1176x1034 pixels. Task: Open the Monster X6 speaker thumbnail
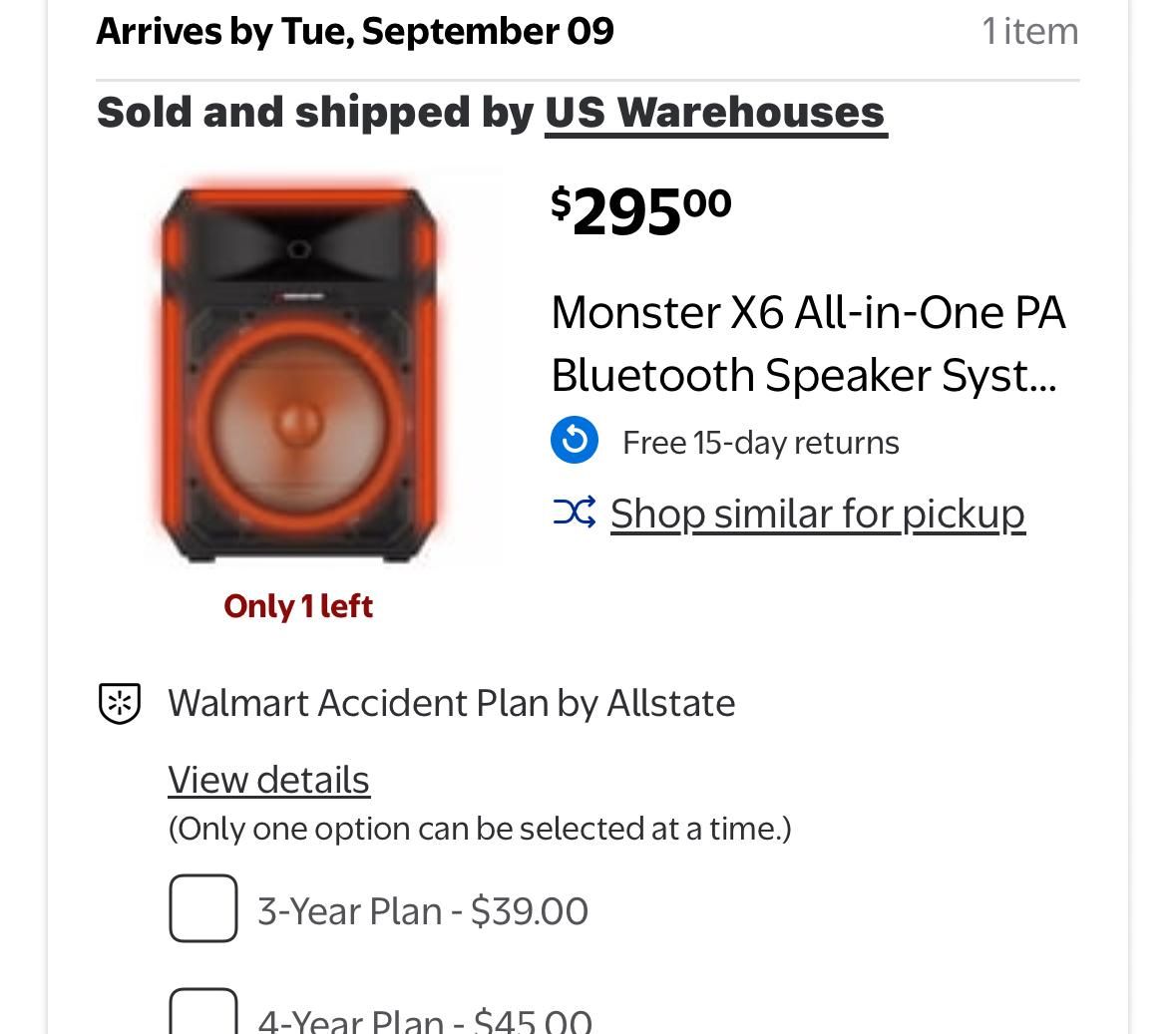pos(299,374)
